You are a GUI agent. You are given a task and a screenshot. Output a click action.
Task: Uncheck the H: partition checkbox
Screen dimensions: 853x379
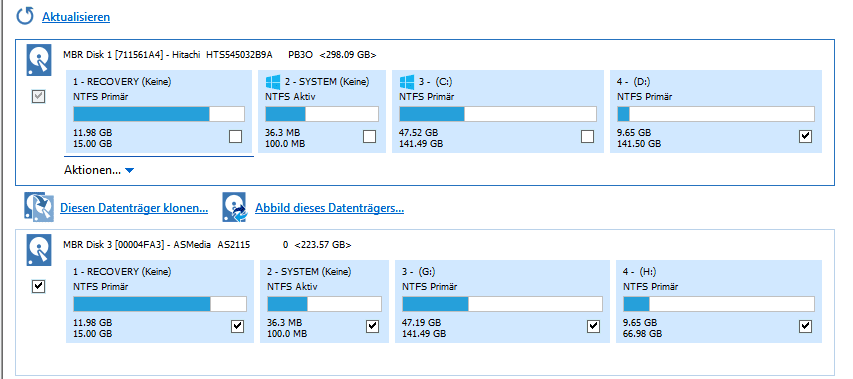point(806,326)
